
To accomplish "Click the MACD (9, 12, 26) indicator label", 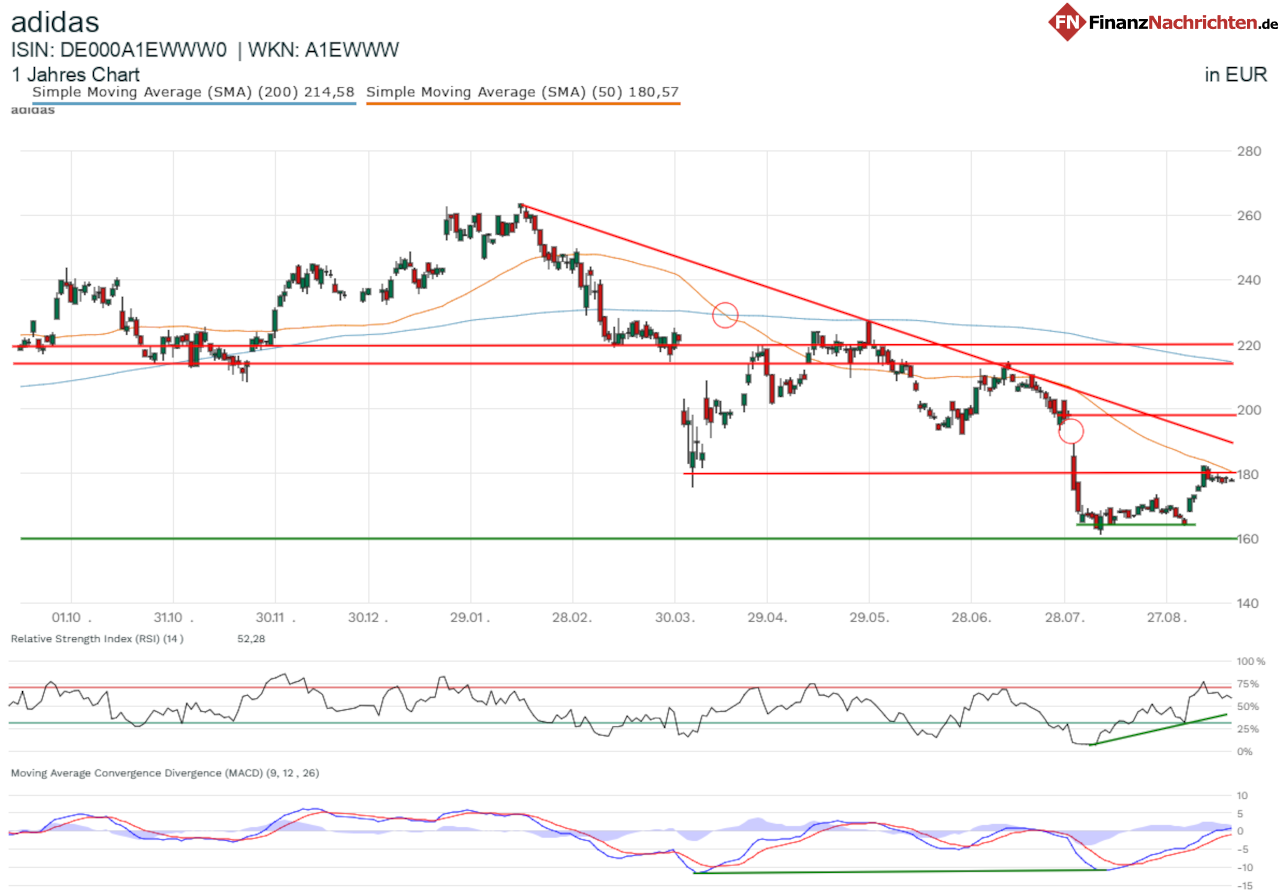I will click(165, 773).
